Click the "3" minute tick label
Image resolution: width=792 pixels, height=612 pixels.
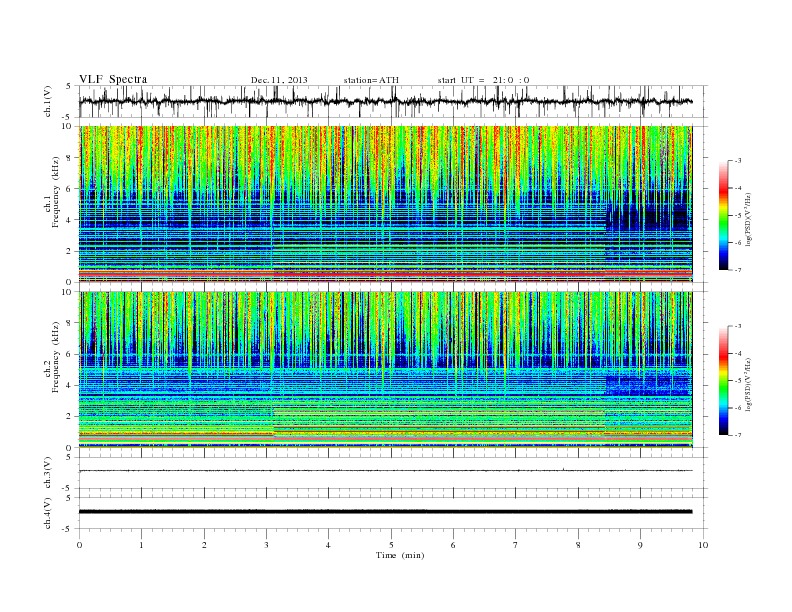tap(266, 545)
